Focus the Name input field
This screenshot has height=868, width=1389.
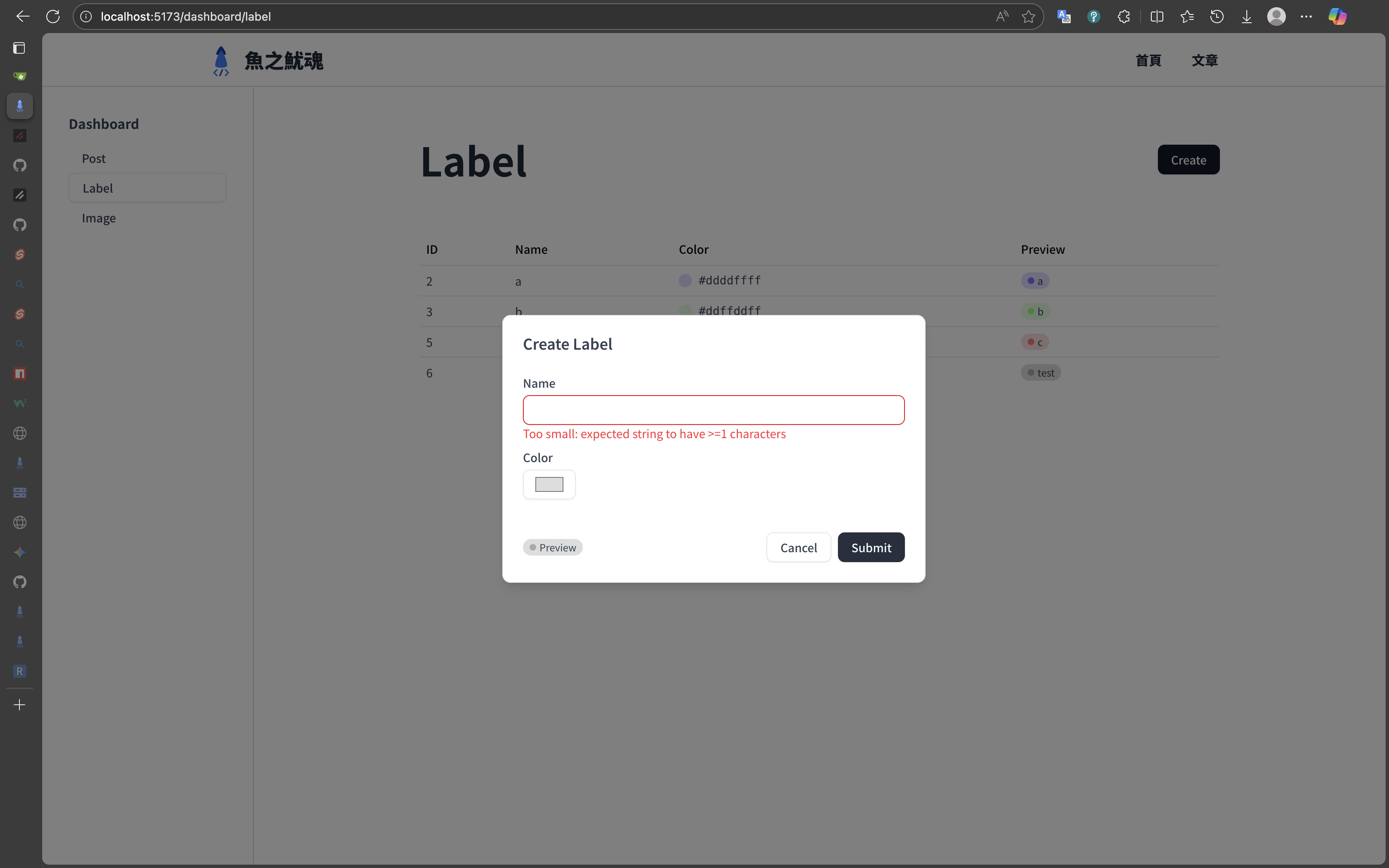pyautogui.click(x=713, y=410)
